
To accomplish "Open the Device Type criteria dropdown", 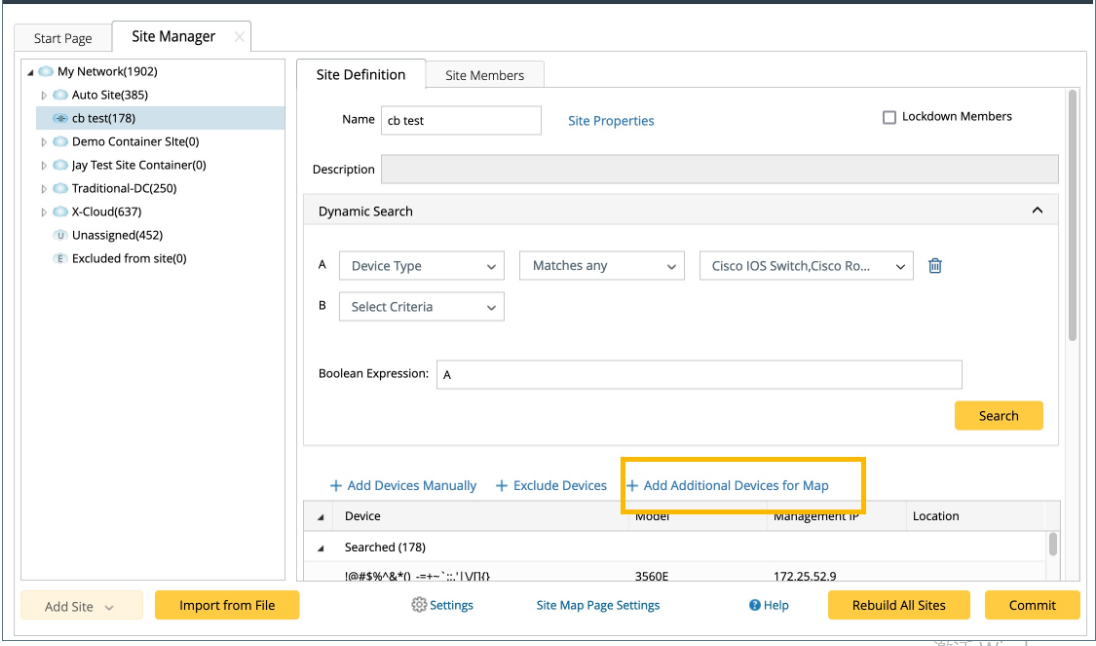I will [x=421, y=266].
